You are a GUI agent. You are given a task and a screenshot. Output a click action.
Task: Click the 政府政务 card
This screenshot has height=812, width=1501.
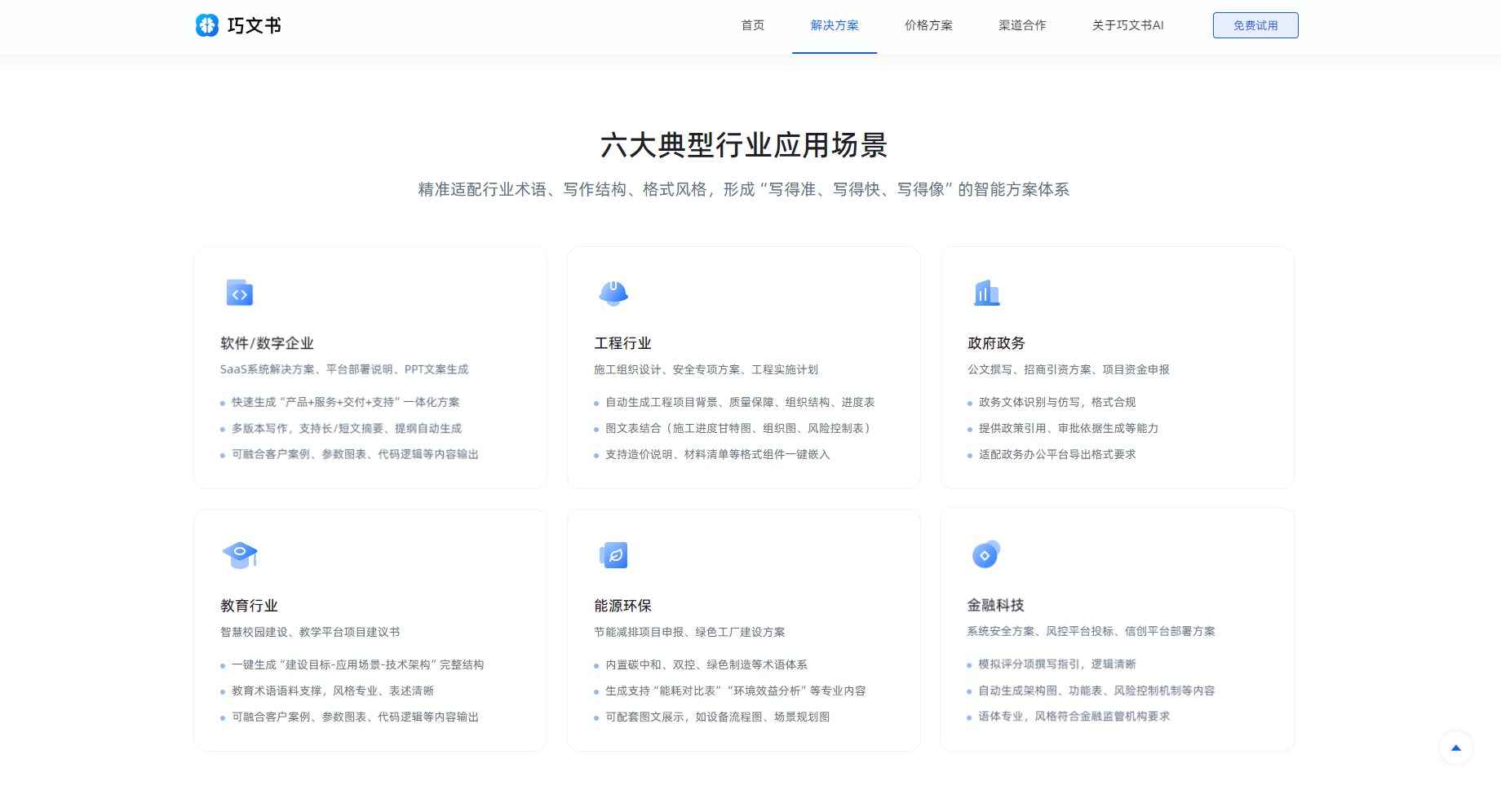(1117, 366)
